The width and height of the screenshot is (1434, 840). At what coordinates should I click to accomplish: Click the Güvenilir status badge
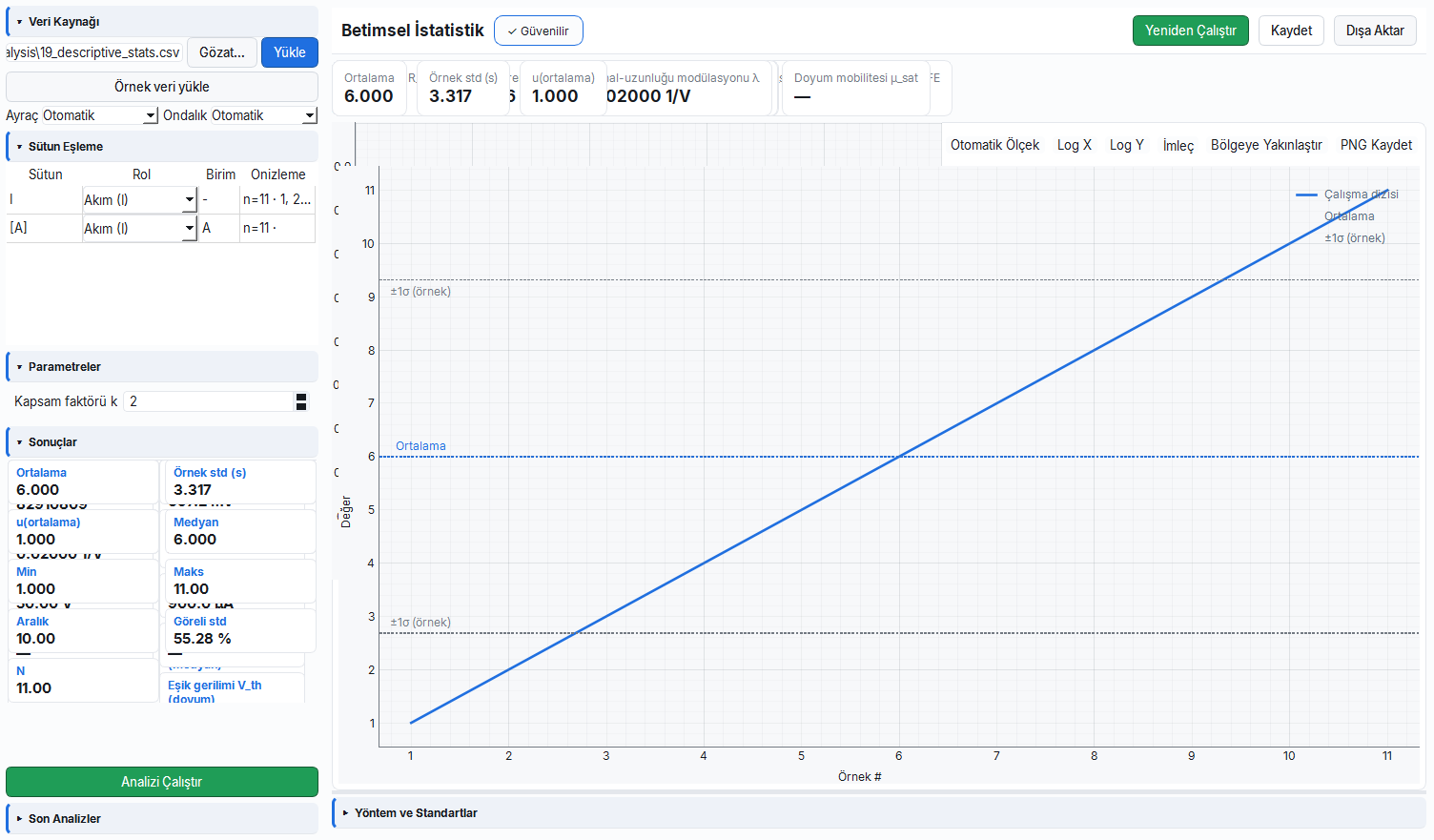tap(539, 31)
